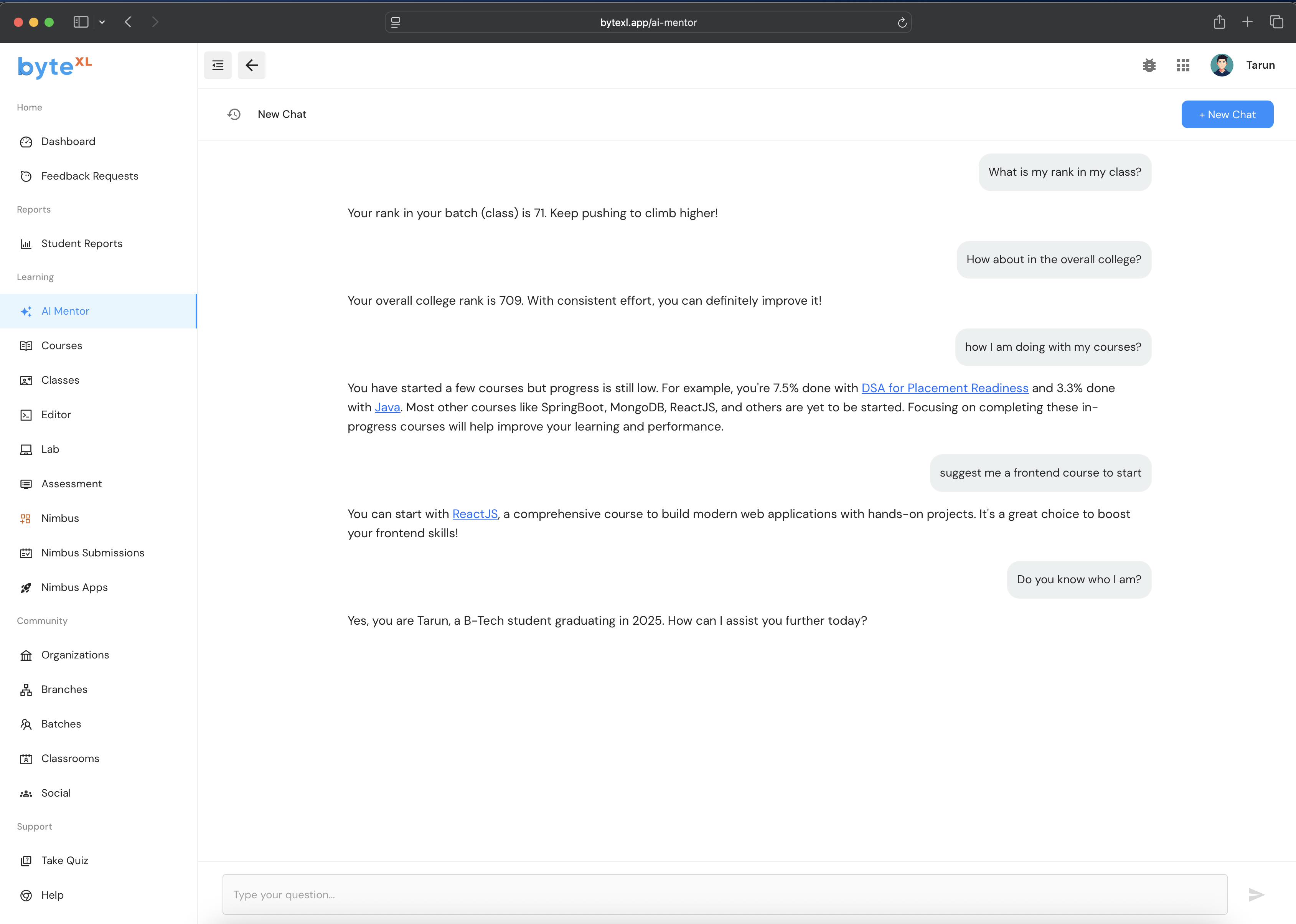Click the AI Mentor sparkle icon
This screenshot has width=1296, height=924.
(26, 311)
